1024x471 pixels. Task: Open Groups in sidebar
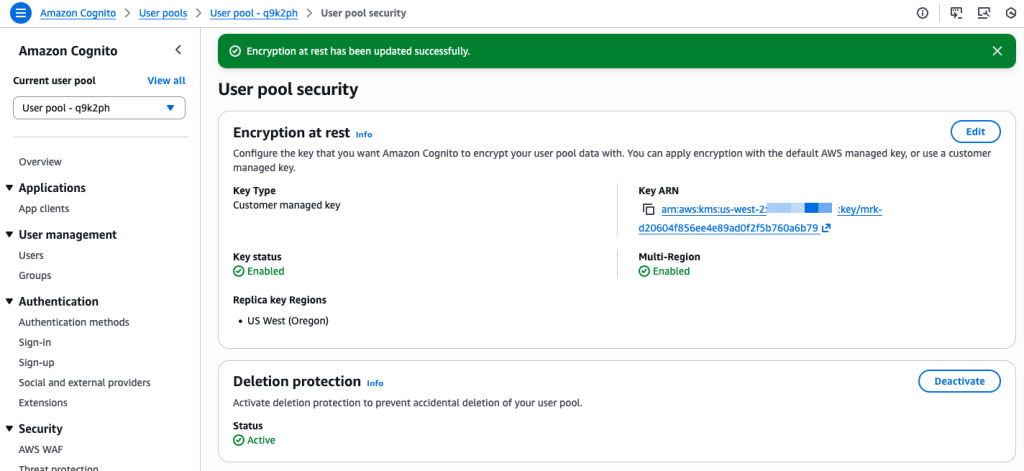[x=35, y=276]
